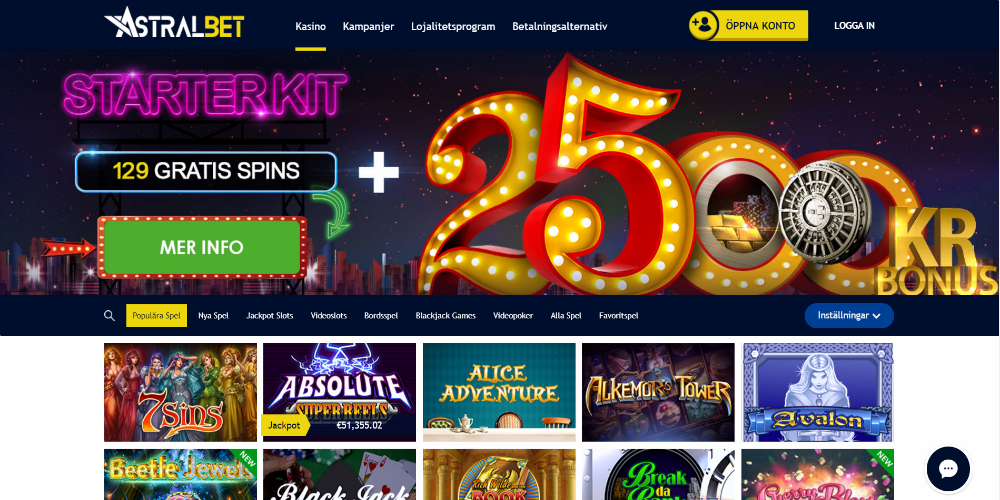Click the search magnifier icon
This screenshot has width=1000, height=500.
pos(109,316)
